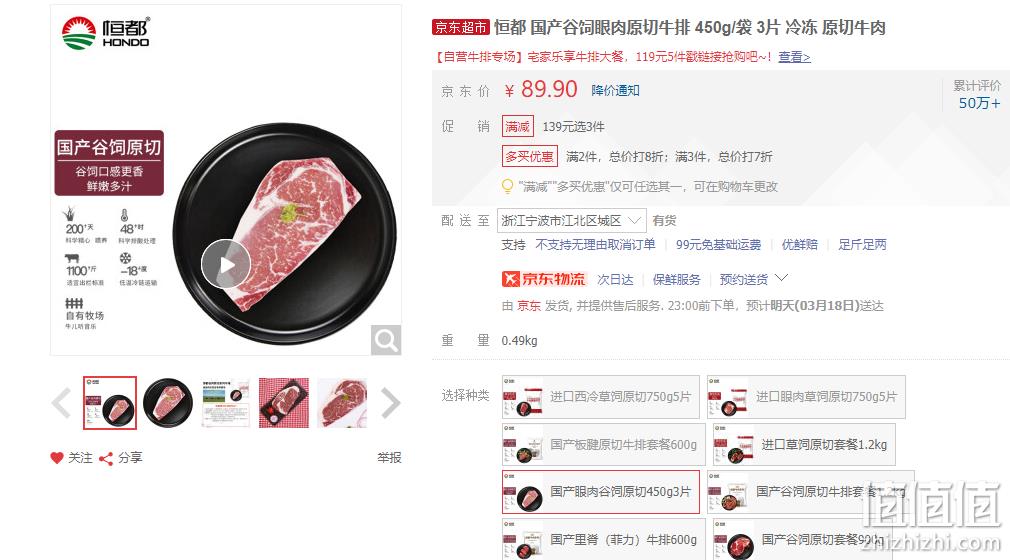This screenshot has height=560, width=1010.
Task: Open delivery address dropdown 浙江宁波市江北区城区
Action: point(571,221)
